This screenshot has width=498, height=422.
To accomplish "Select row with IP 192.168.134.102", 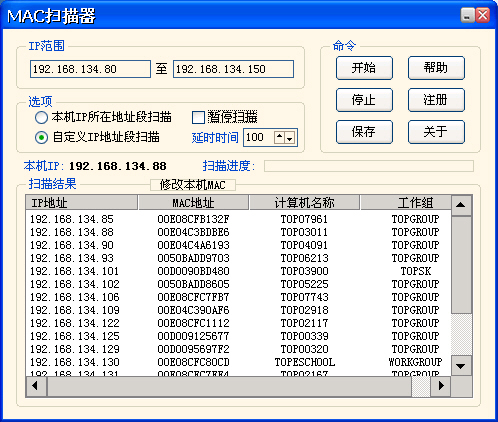I will pos(238,284).
